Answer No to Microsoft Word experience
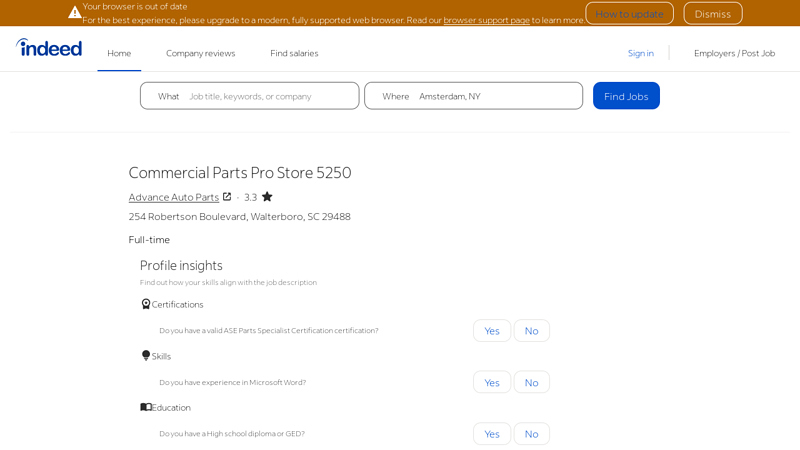Image resolution: width=800 pixels, height=450 pixels. pyautogui.click(x=531, y=382)
